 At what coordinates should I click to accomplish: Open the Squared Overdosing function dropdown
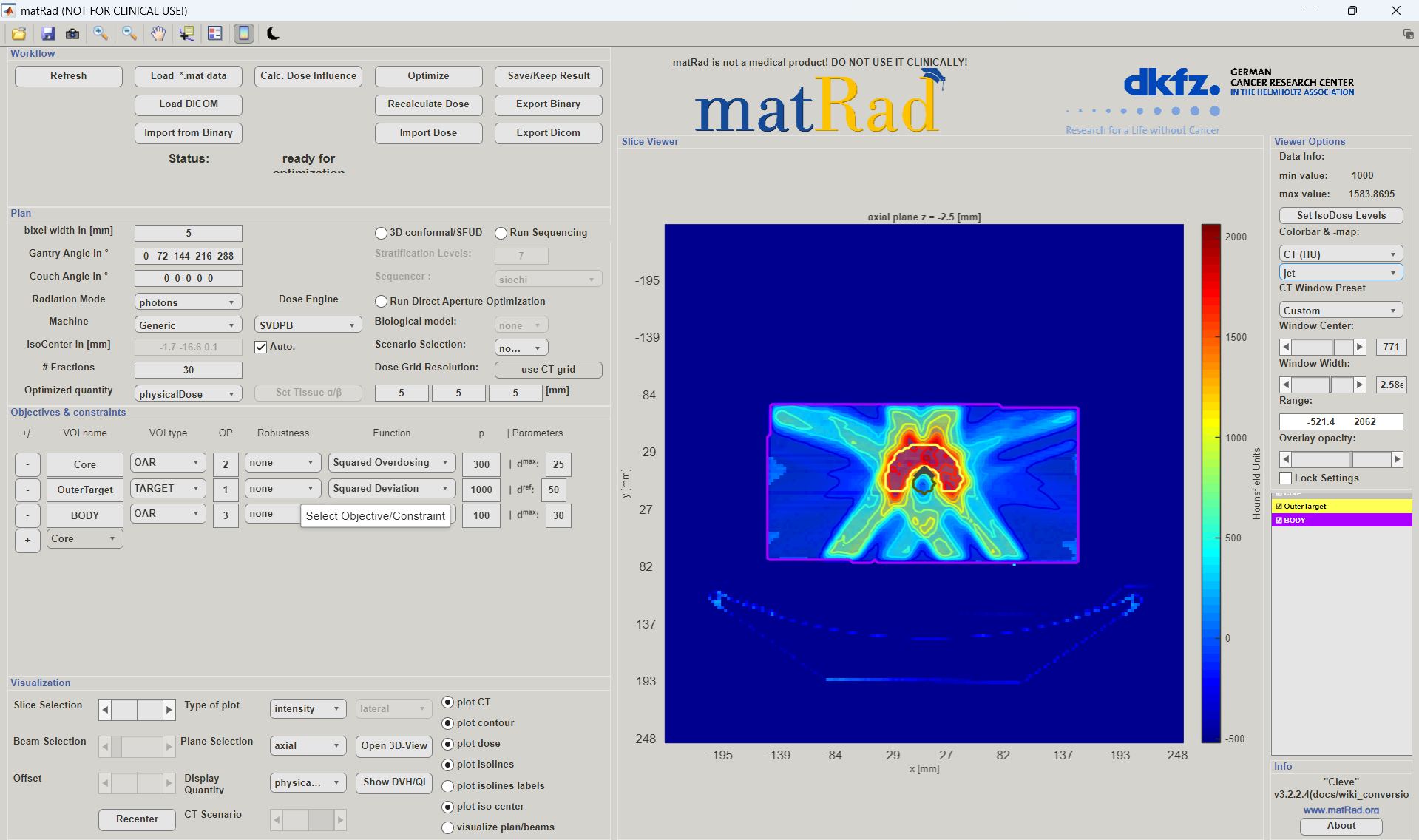(391, 463)
